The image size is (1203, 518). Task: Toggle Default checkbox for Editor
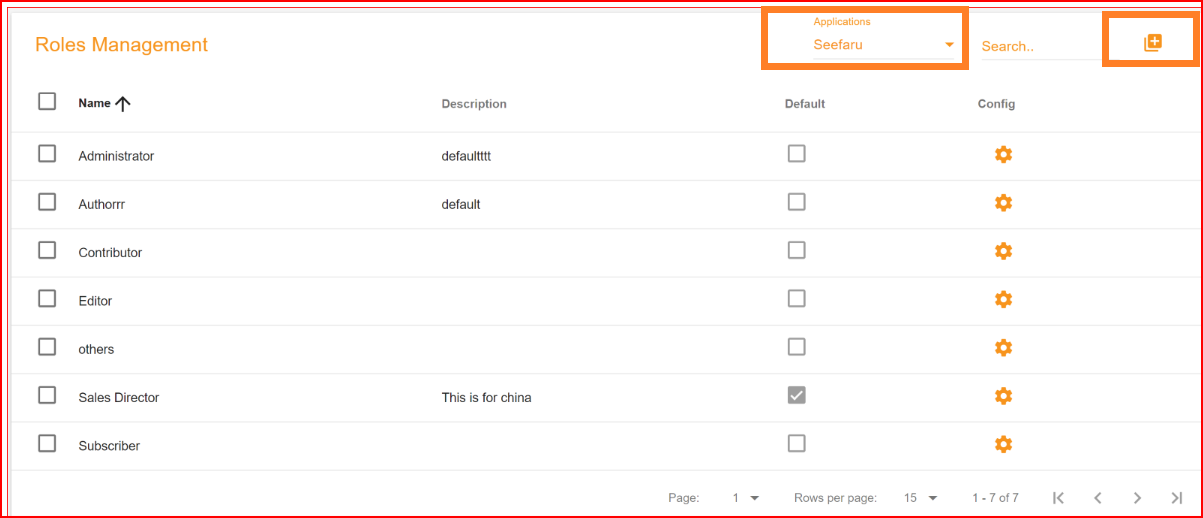(796, 299)
